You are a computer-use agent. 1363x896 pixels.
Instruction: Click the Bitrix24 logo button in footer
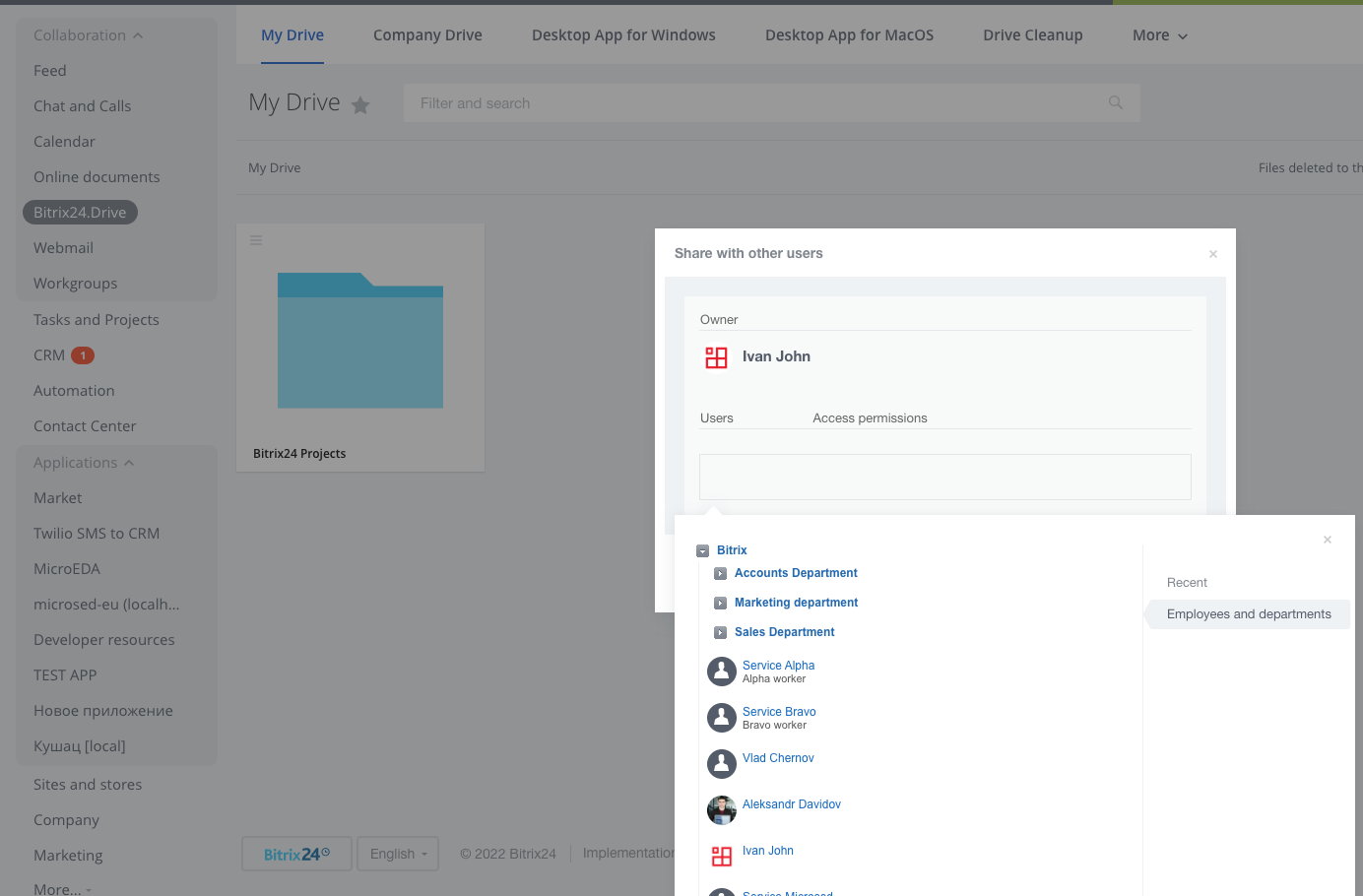pyautogui.click(x=296, y=854)
